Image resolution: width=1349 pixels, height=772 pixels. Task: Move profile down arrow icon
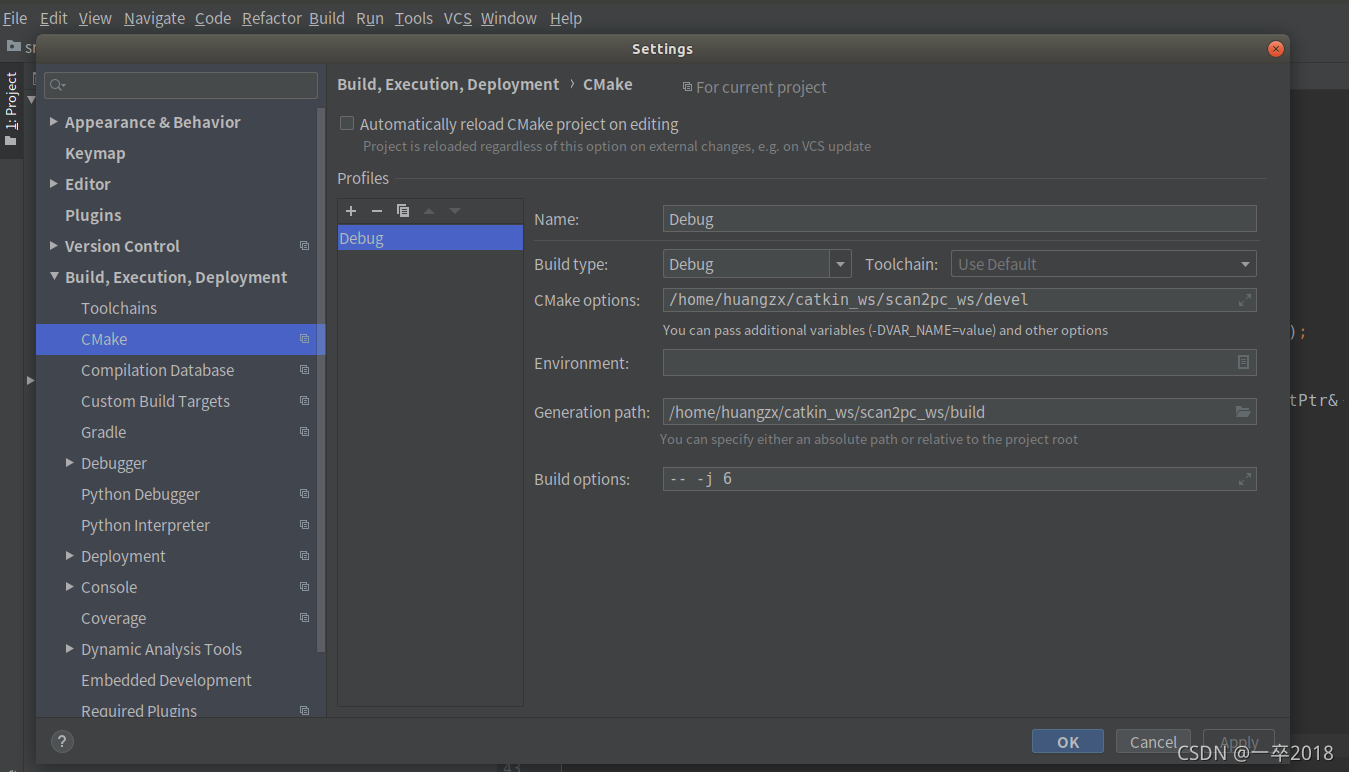[455, 211]
